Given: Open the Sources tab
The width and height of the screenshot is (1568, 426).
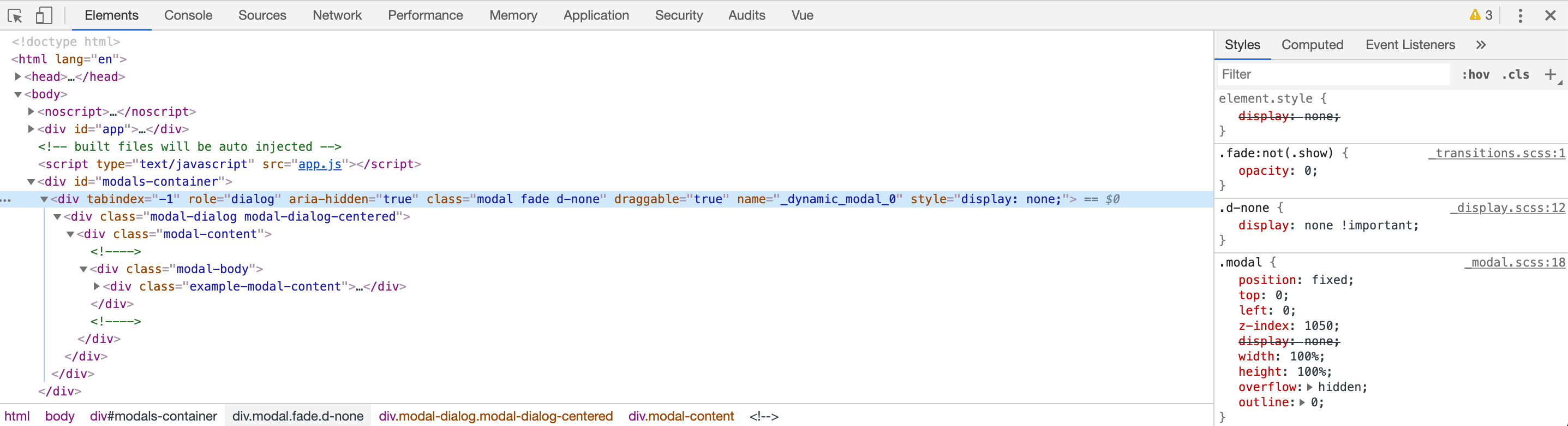Looking at the screenshot, I should tap(262, 15).
